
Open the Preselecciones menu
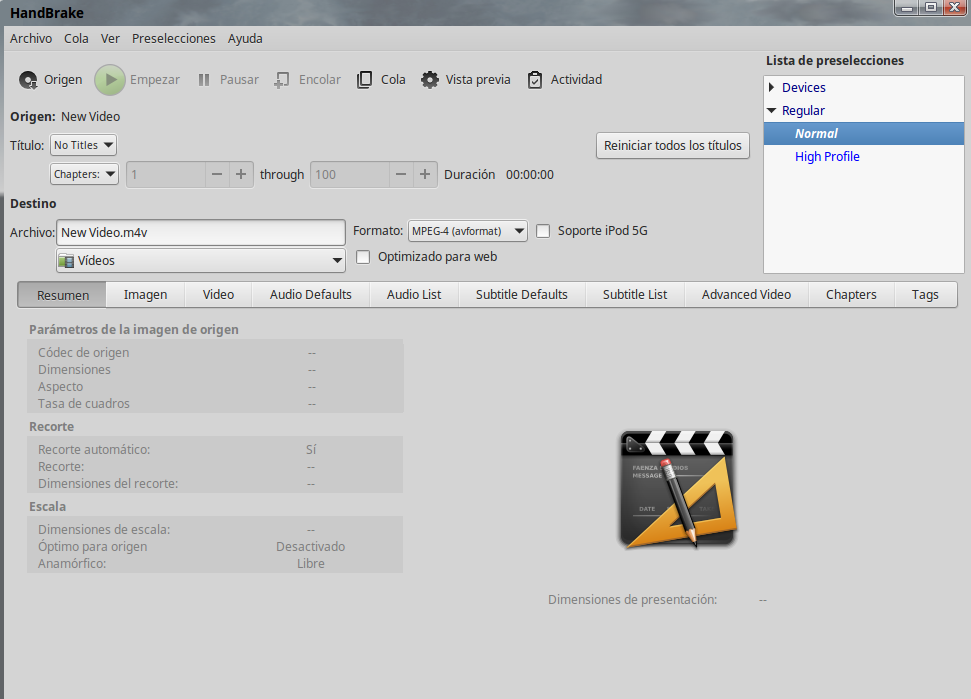[173, 38]
